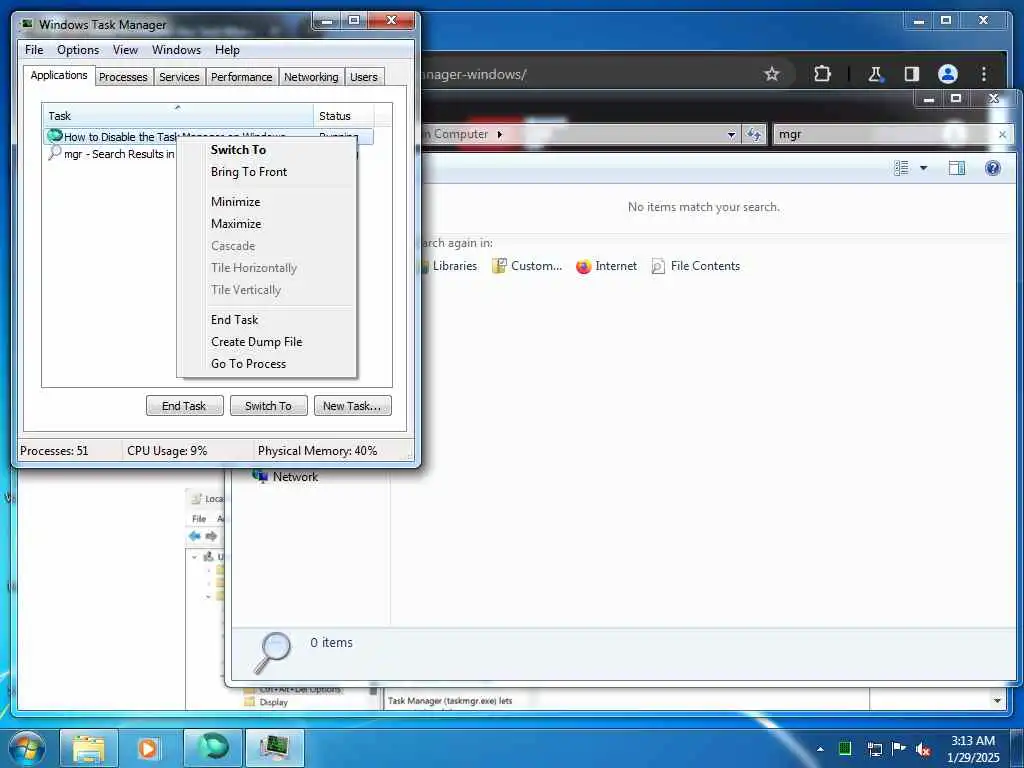Viewport: 1024px width, 768px height.
Task: Open Task Manager View menu
Action: click(125, 50)
